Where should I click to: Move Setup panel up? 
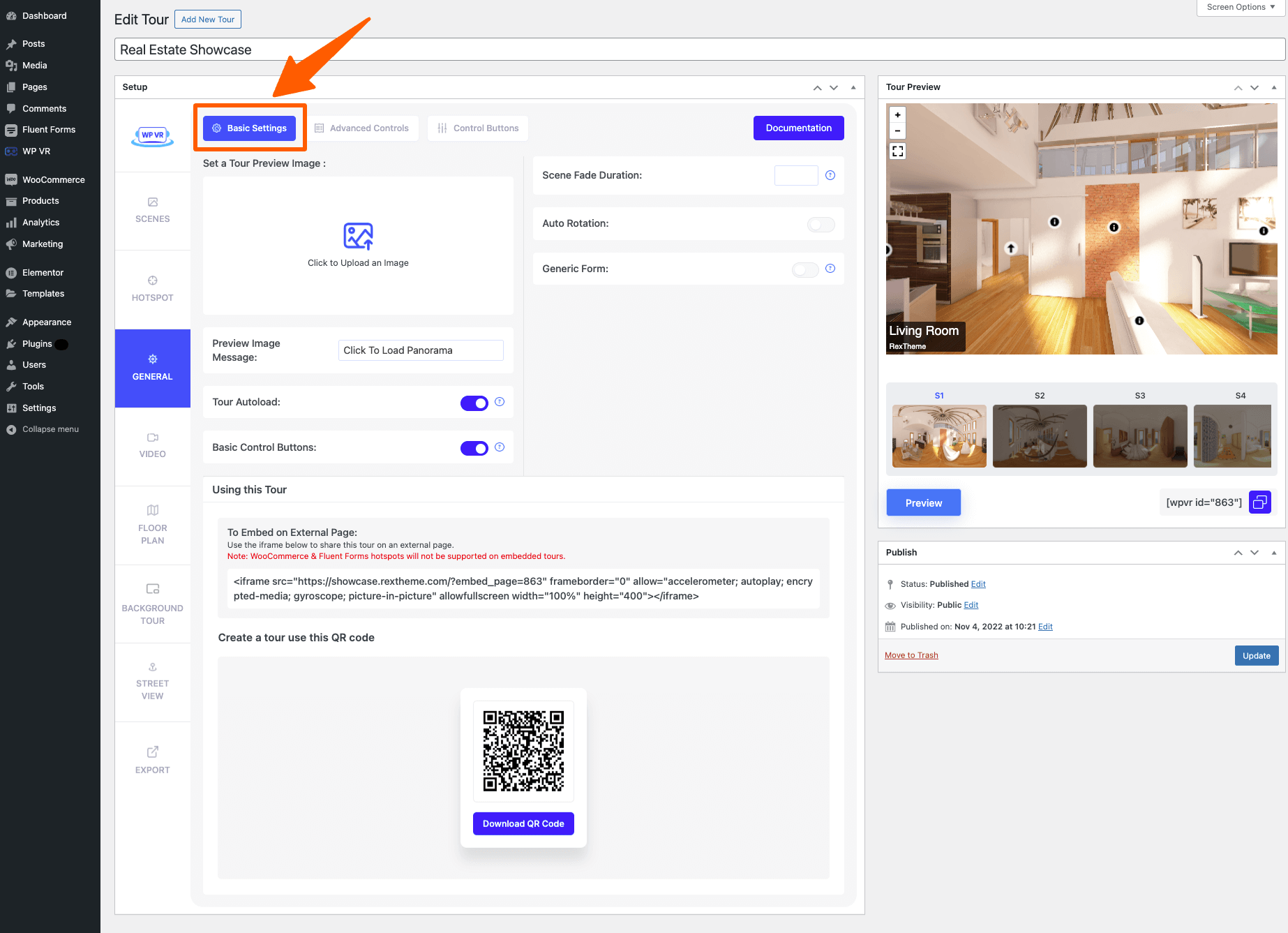pyautogui.click(x=817, y=88)
